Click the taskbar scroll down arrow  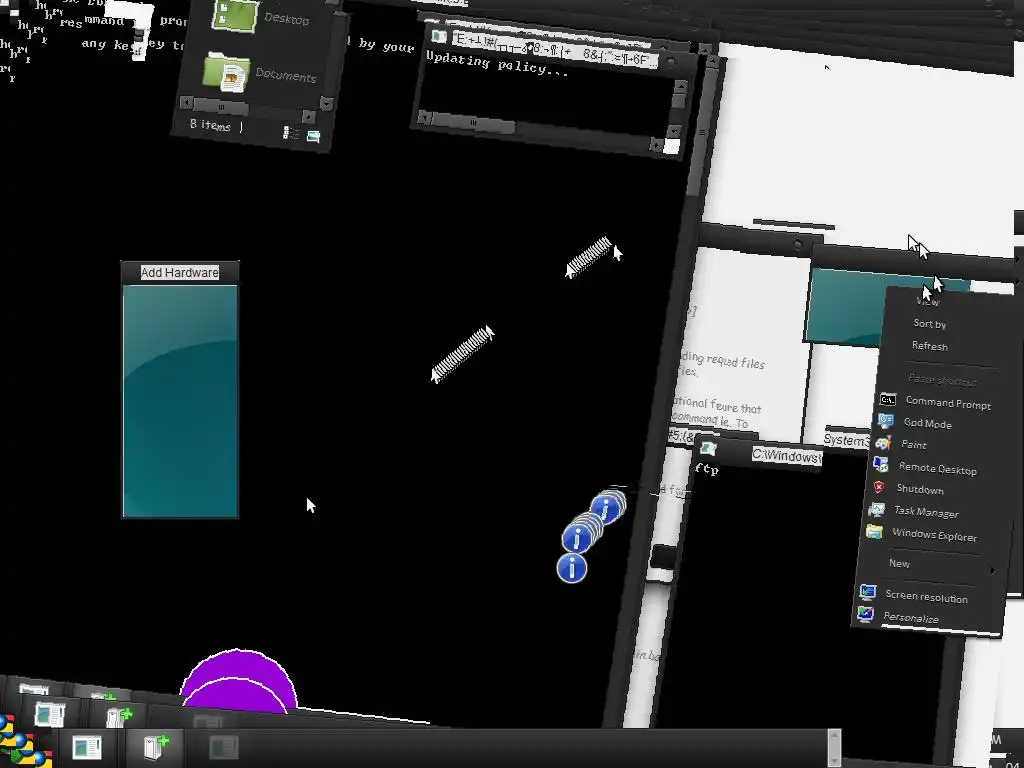point(834,759)
